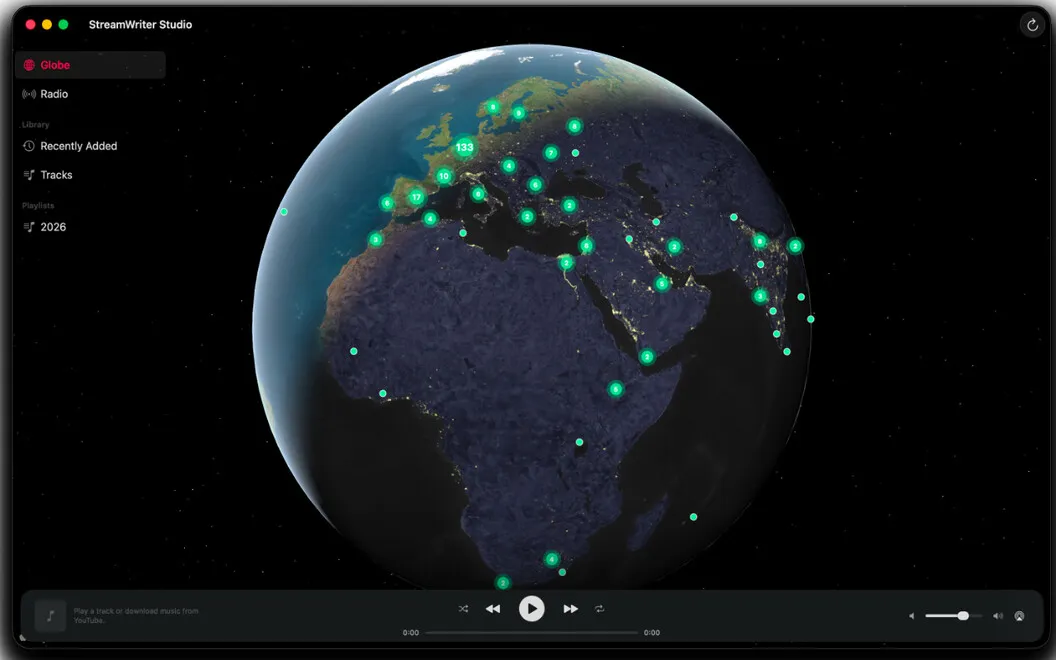Select the station cluster in East Africa
The width and height of the screenshot is (1056, 660).
coord(616,389)
